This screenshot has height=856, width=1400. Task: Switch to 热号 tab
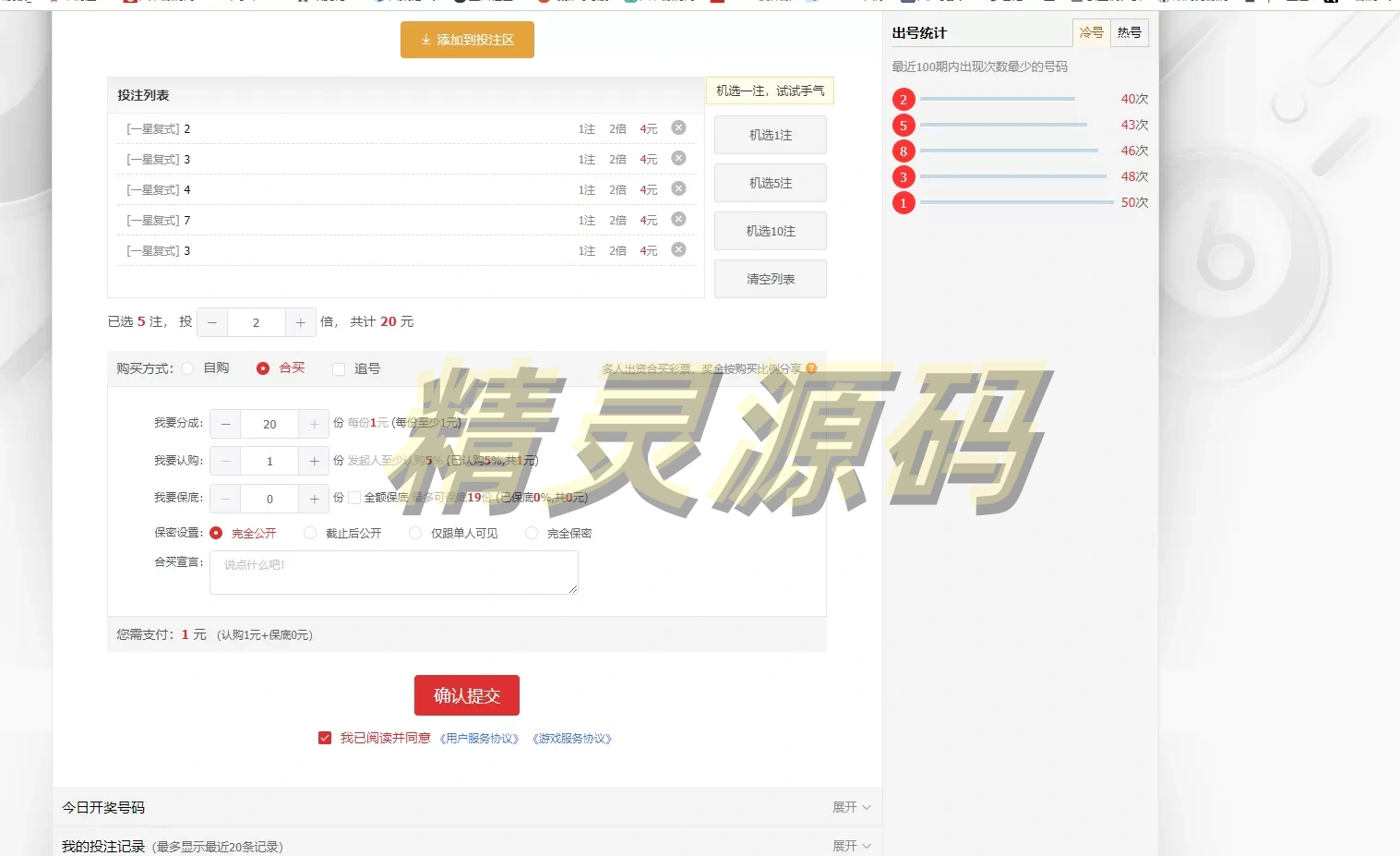click(x=1130, y=32)
